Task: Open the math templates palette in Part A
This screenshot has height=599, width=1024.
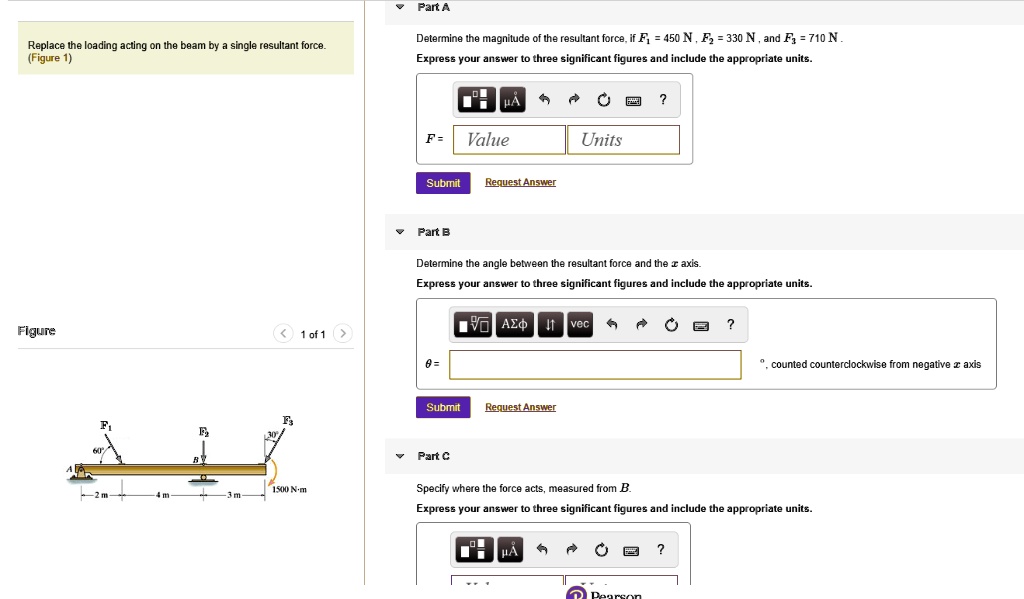Action: [479, 99]
